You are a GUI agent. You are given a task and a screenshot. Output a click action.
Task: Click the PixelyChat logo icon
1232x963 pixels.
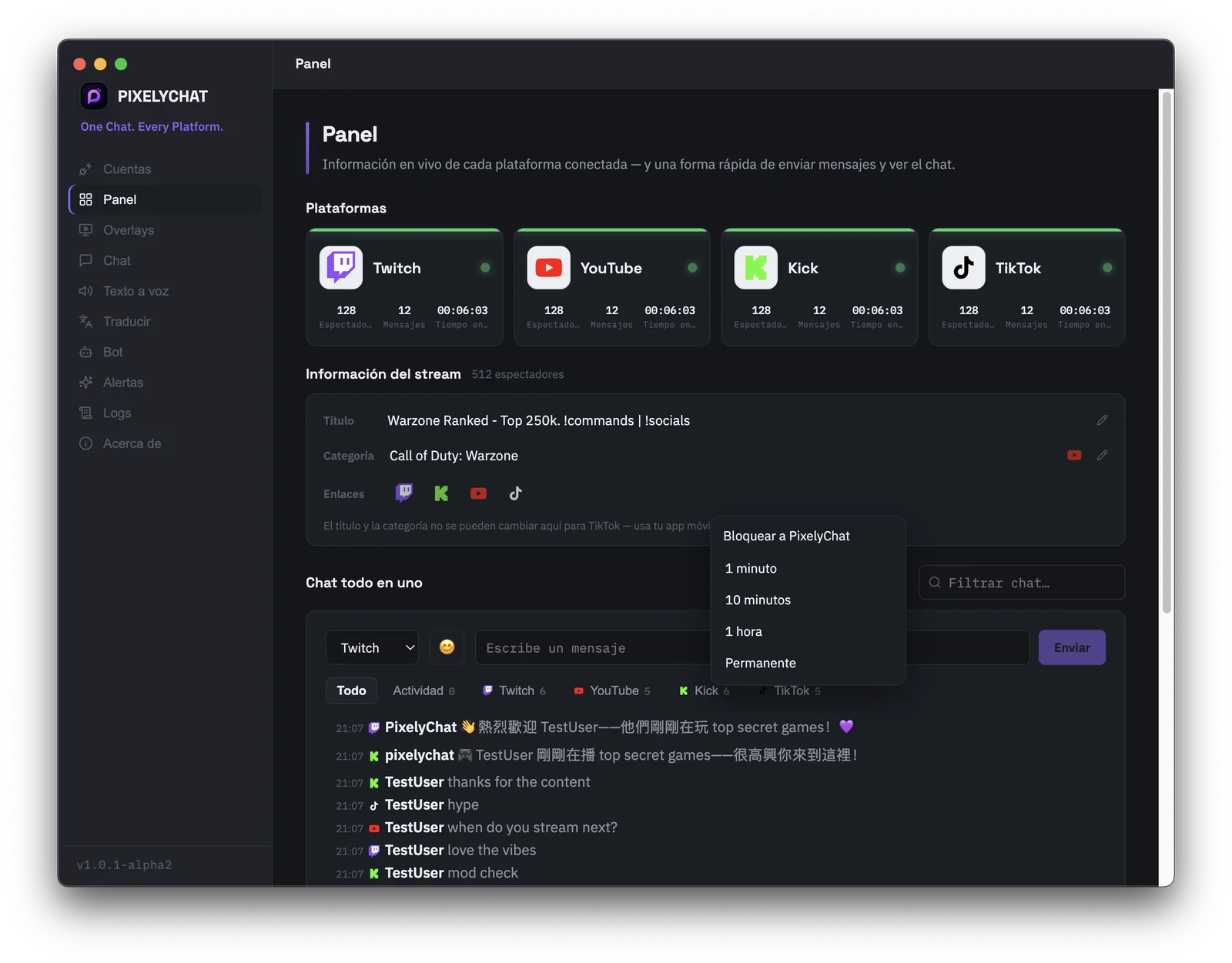[94, 96]
